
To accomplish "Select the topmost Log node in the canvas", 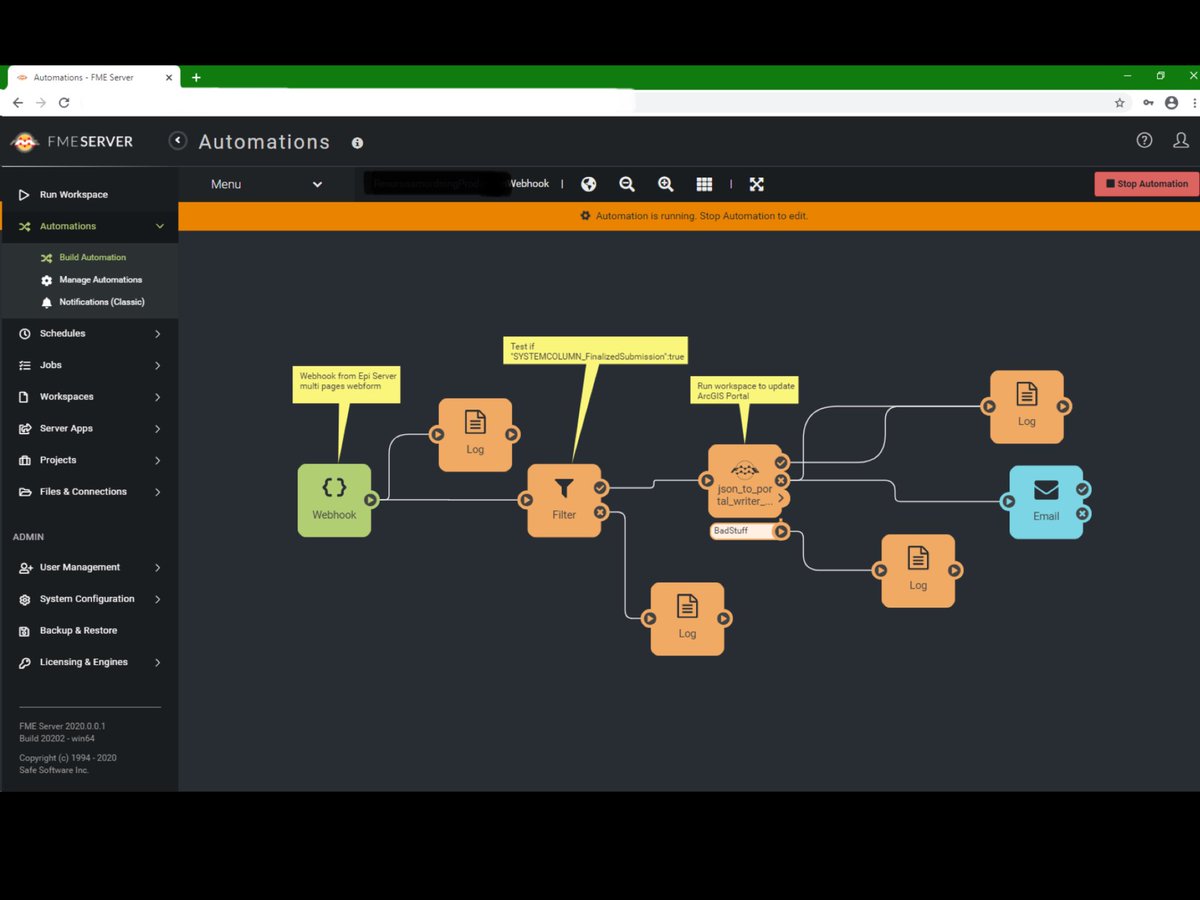I will click(x=1026, y=405).
